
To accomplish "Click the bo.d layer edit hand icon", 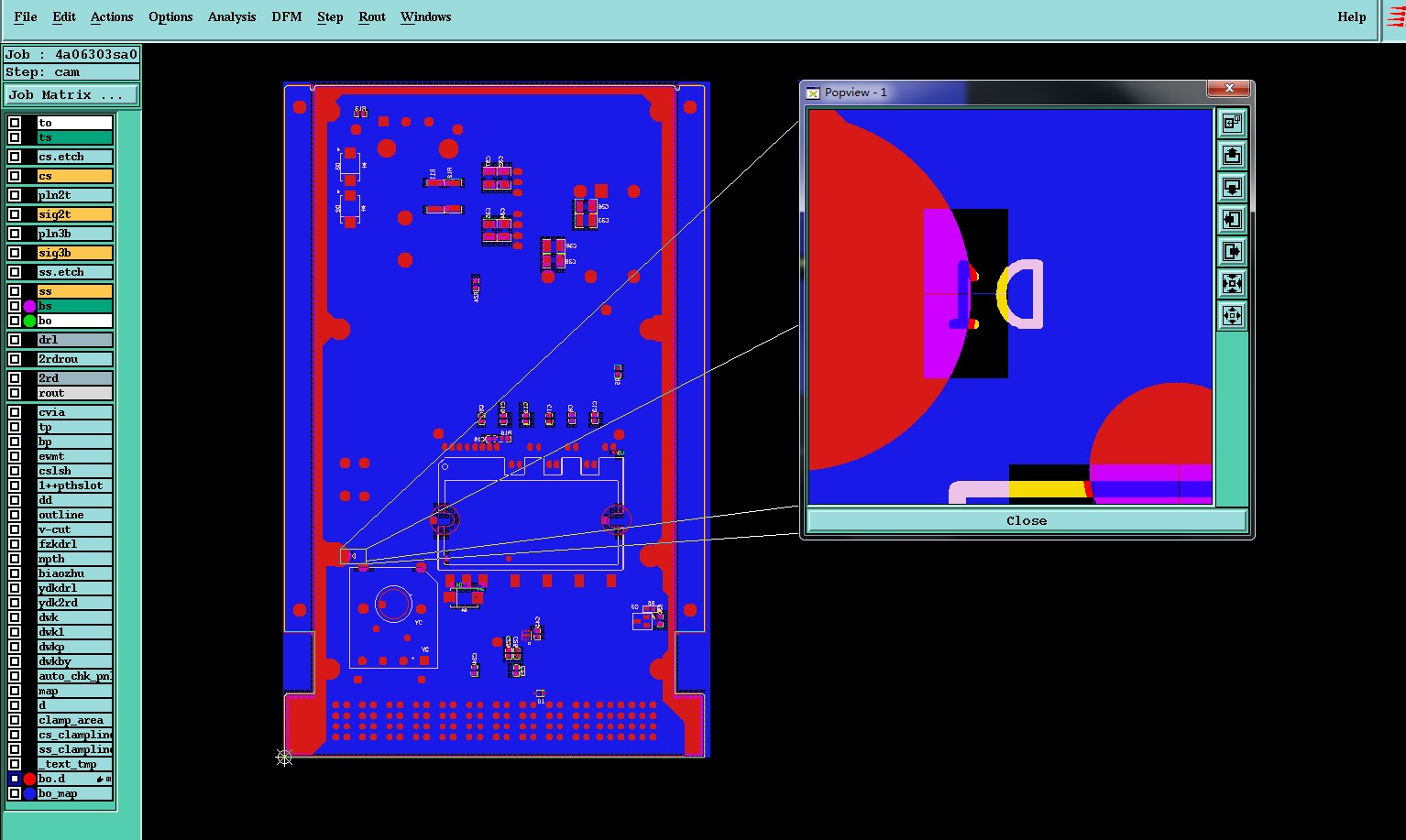I will click(x=100, y=779).
